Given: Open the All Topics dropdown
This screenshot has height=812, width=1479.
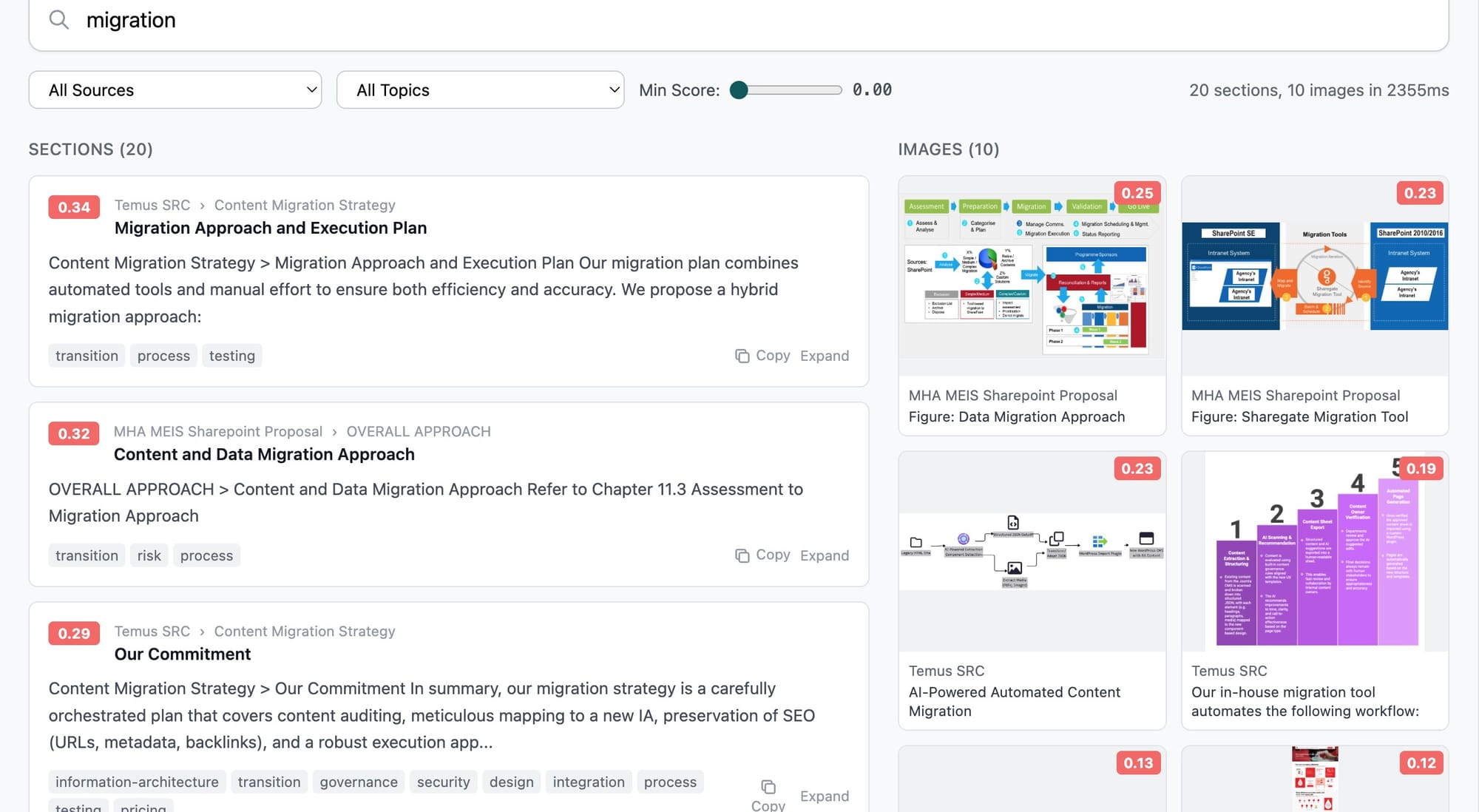Looking at the screenshot, I should [x=480, y=90].
